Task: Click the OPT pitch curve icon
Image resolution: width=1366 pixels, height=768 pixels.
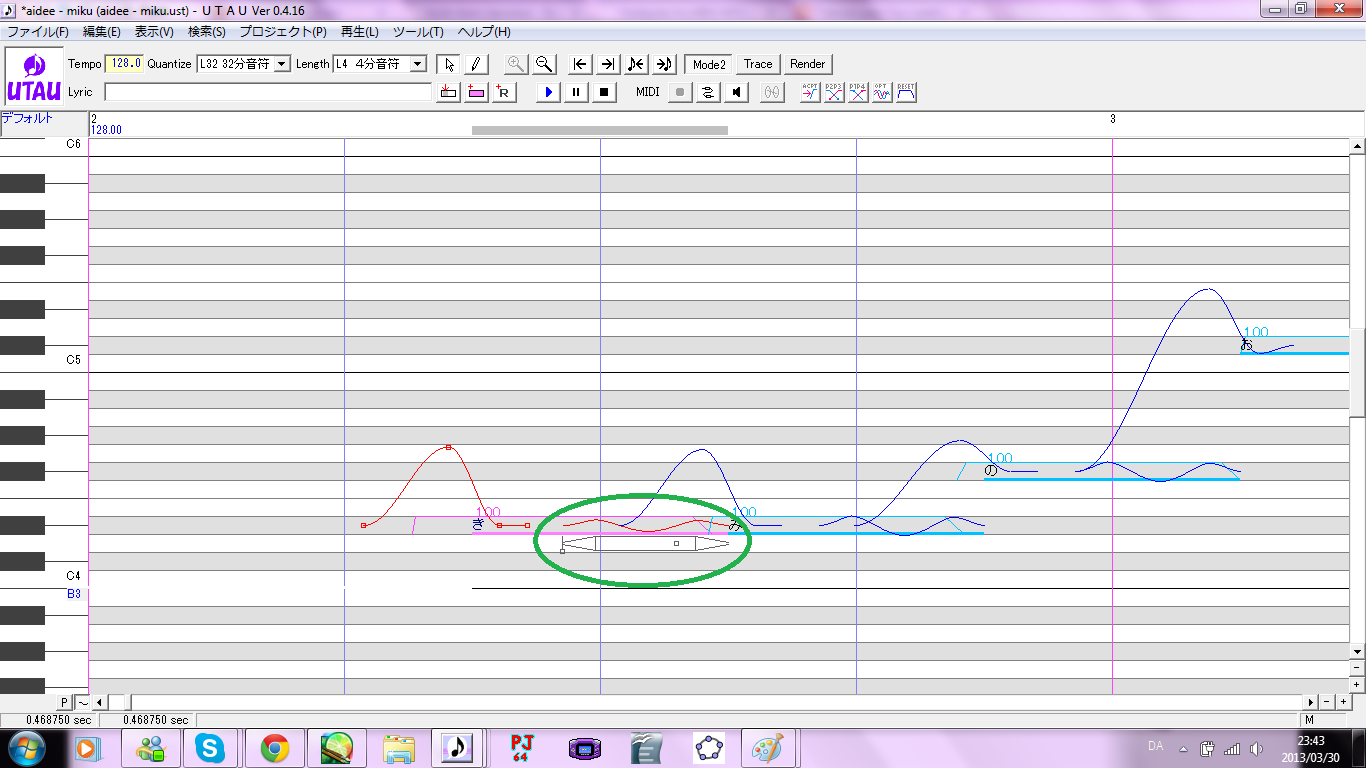Action: click(879, 92)
